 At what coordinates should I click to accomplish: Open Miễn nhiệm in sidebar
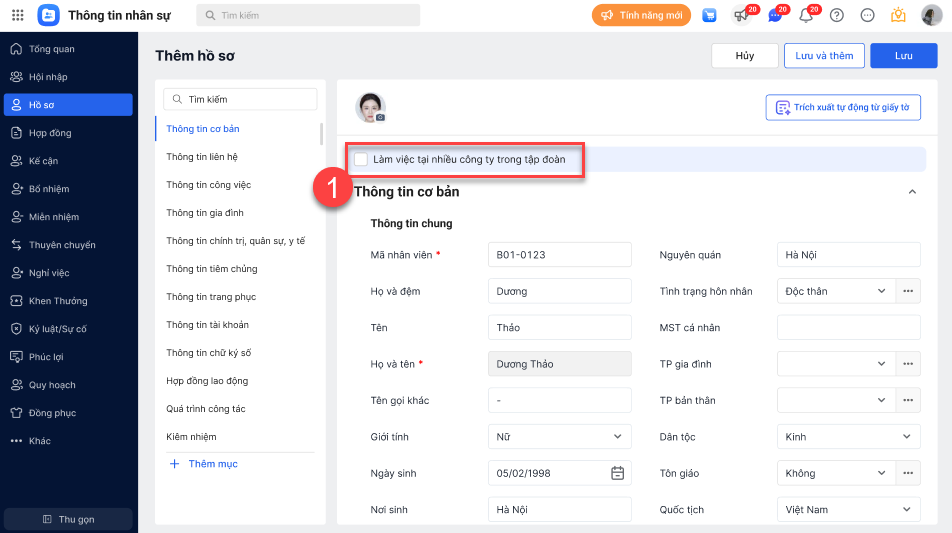[68, 216]
